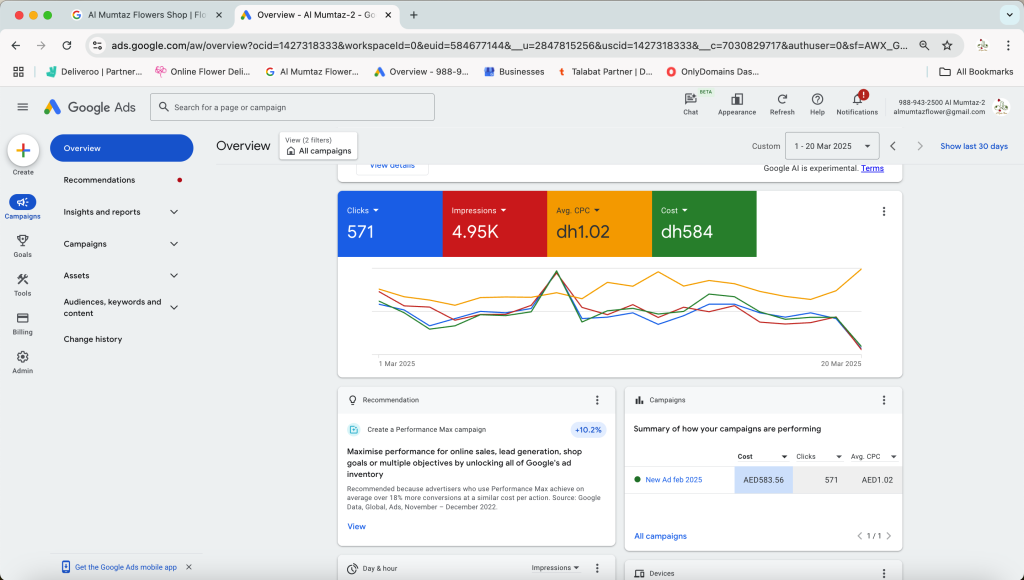Bookmark this page with the star icon
This screenshot has height=580, width=1024.
click(x=947, y=45)
